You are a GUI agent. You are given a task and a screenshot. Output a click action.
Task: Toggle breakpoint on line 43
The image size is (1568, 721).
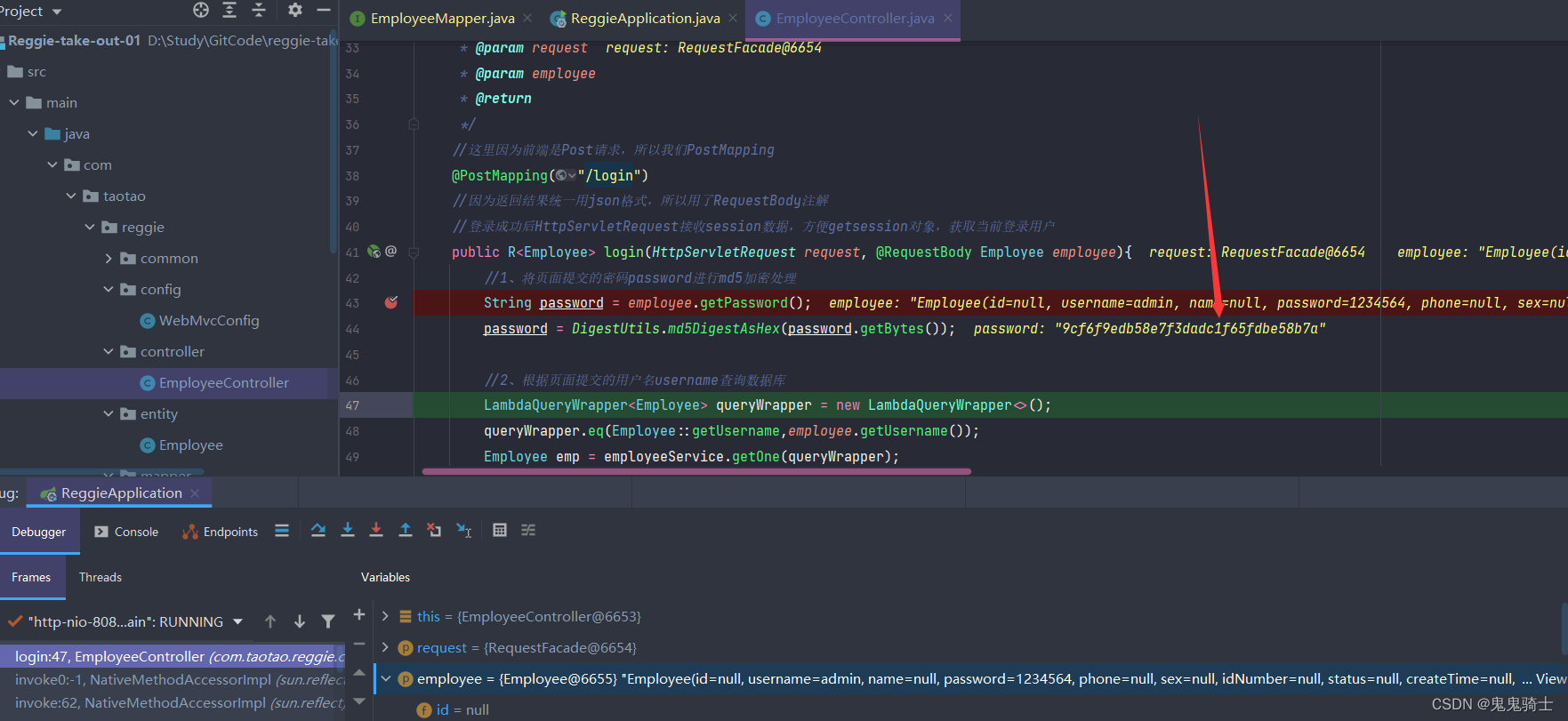[x=390, y=303]
